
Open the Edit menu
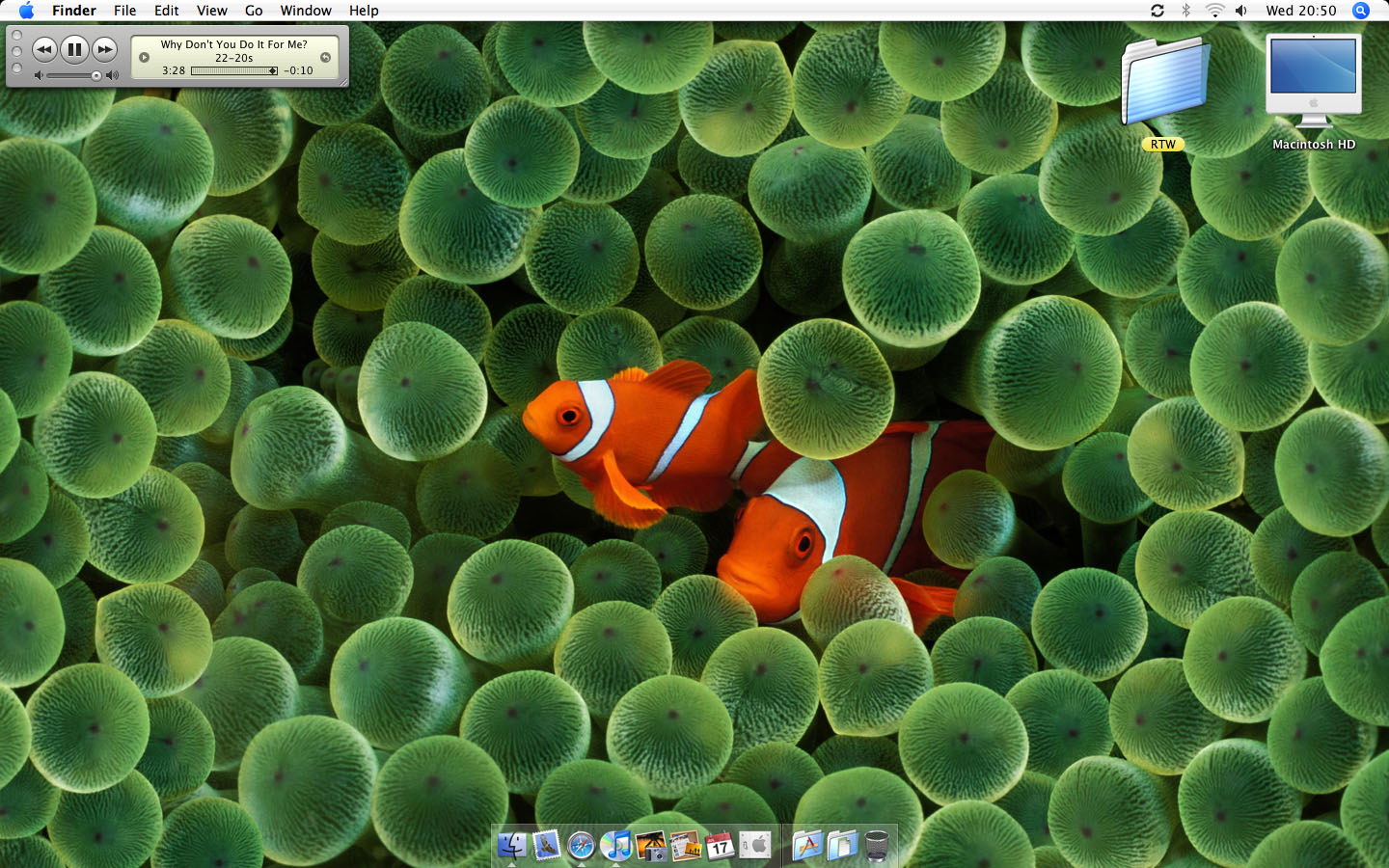click(x=167, y=11)
